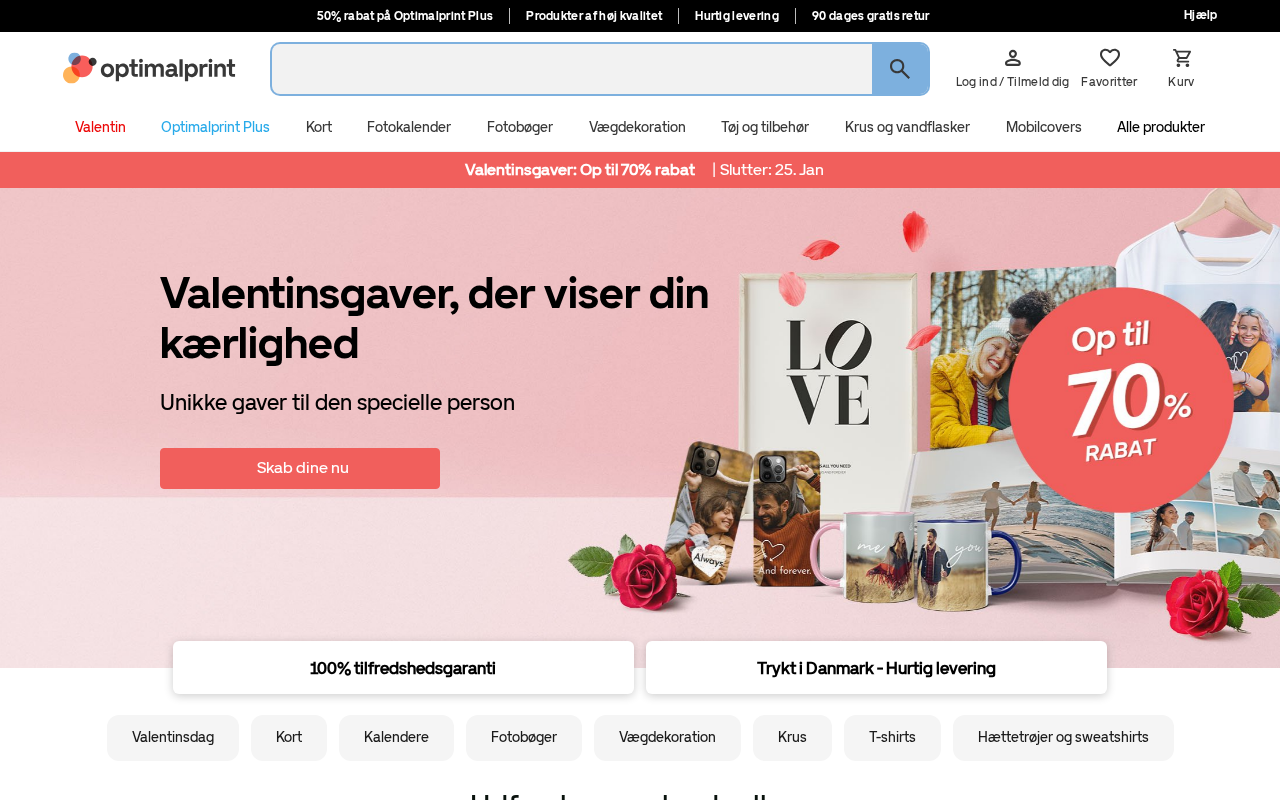
Task: Click the Kurv label
Action: [1181, 82]
